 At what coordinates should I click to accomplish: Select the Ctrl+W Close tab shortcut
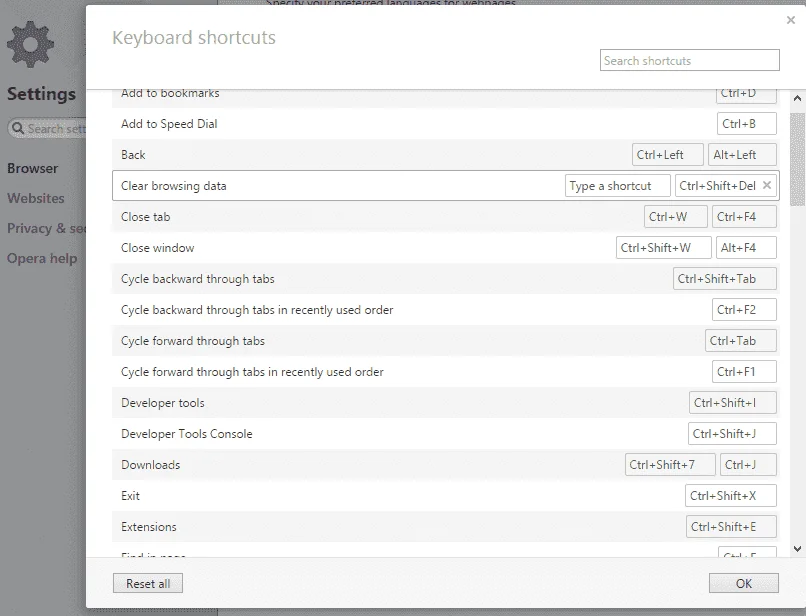675,216
